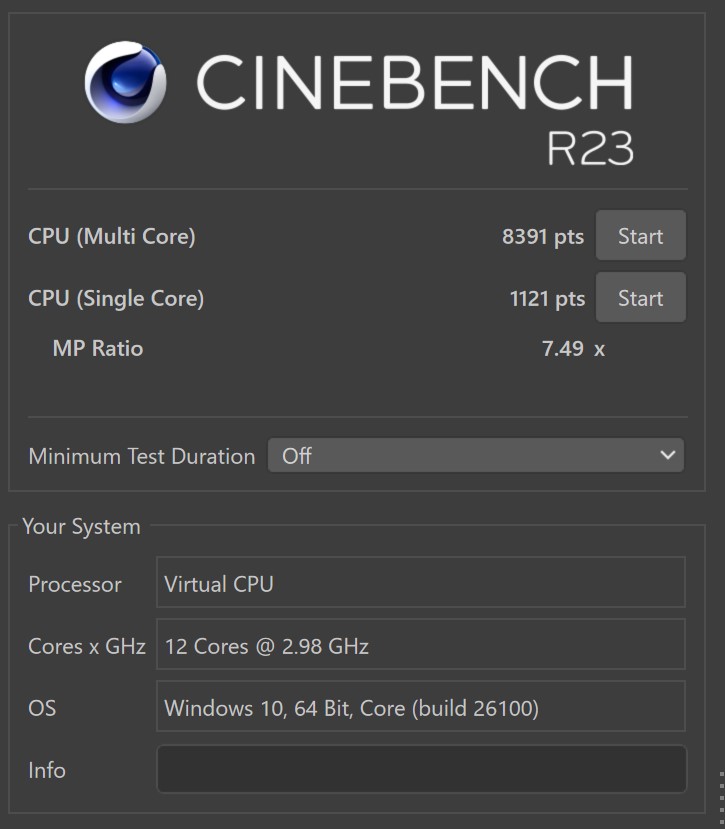Click the Cinebench sphere logo icon

[125, 82]
